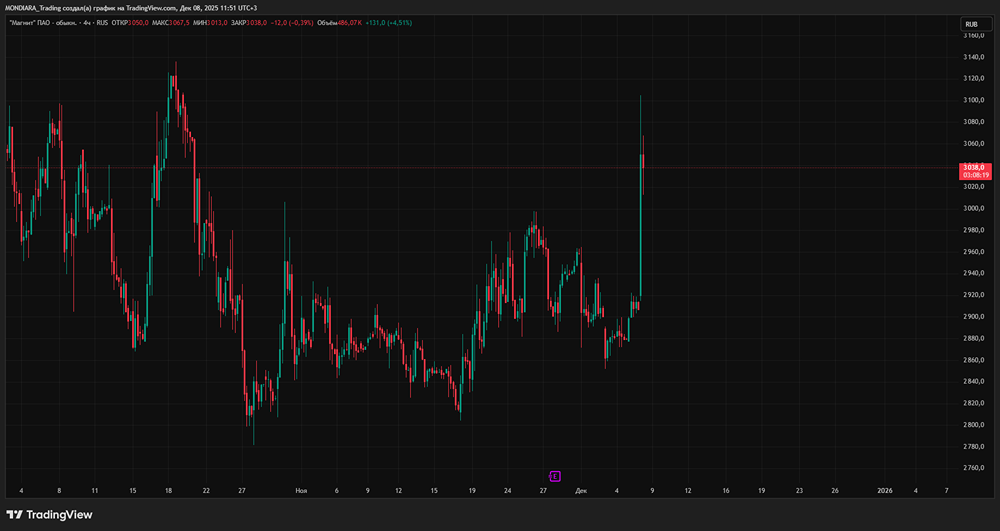Click the МАКС 3067,5 high value
Viewport: 1000px width, 531px height.
click(172, 23)
